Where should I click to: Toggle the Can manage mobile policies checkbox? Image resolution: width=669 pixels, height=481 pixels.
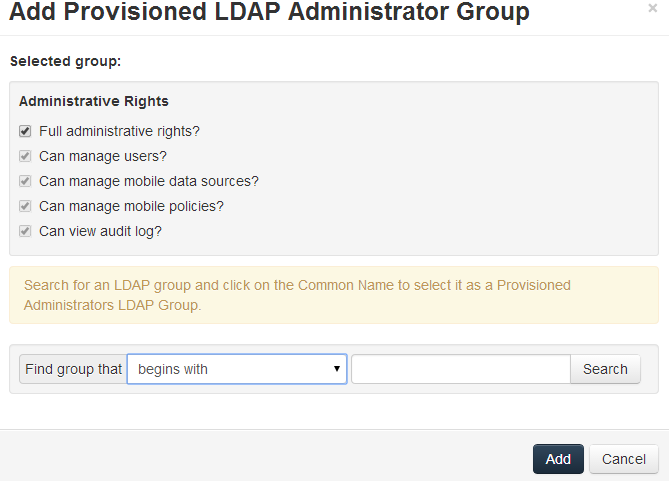click(25, 206)
